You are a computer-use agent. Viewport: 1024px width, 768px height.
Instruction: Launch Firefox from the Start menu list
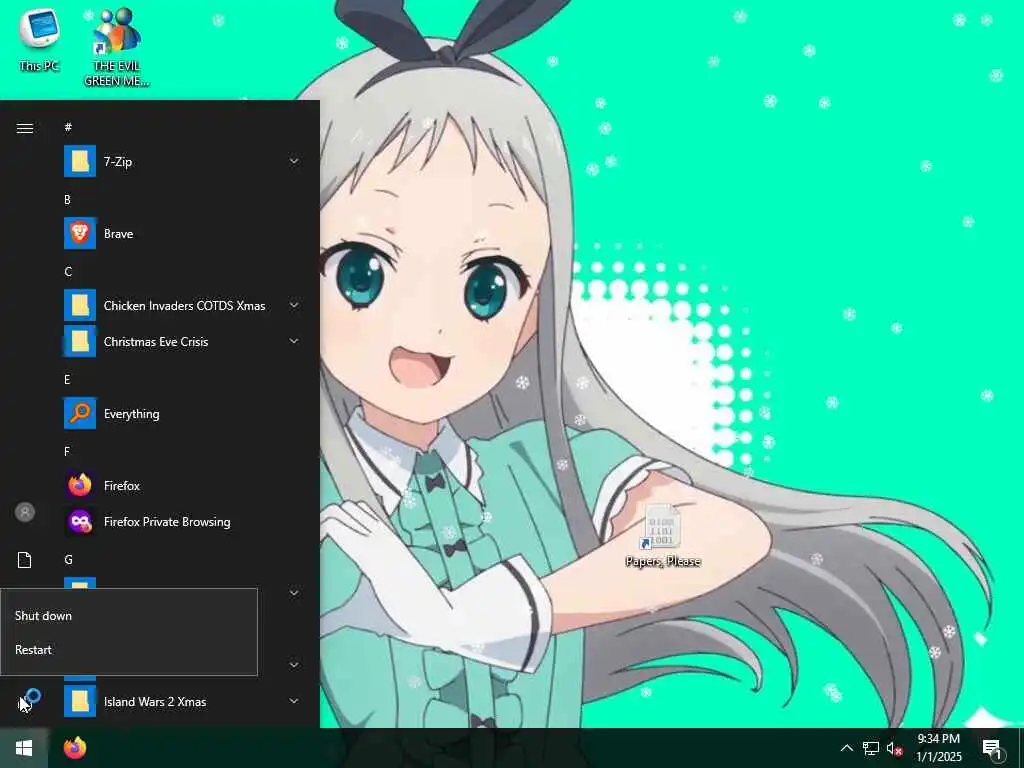183,486
